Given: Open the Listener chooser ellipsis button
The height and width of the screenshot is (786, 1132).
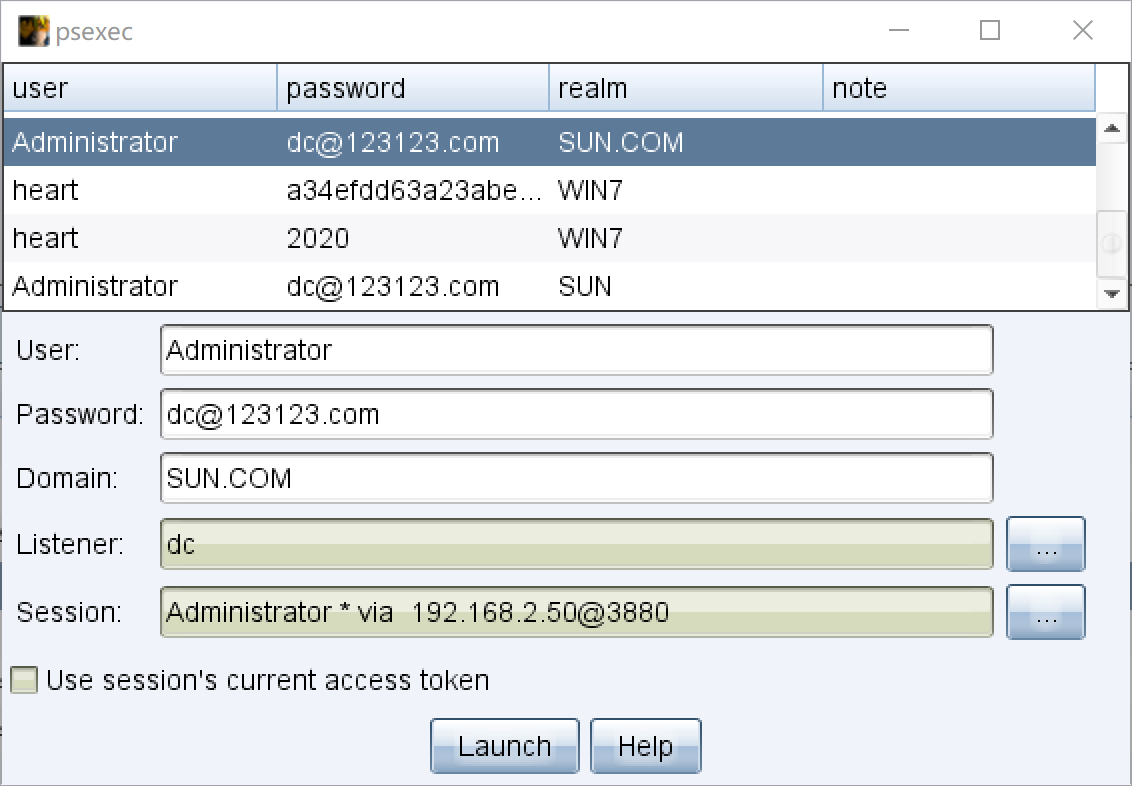Looking at the screenshot, I should point(1045,544).
